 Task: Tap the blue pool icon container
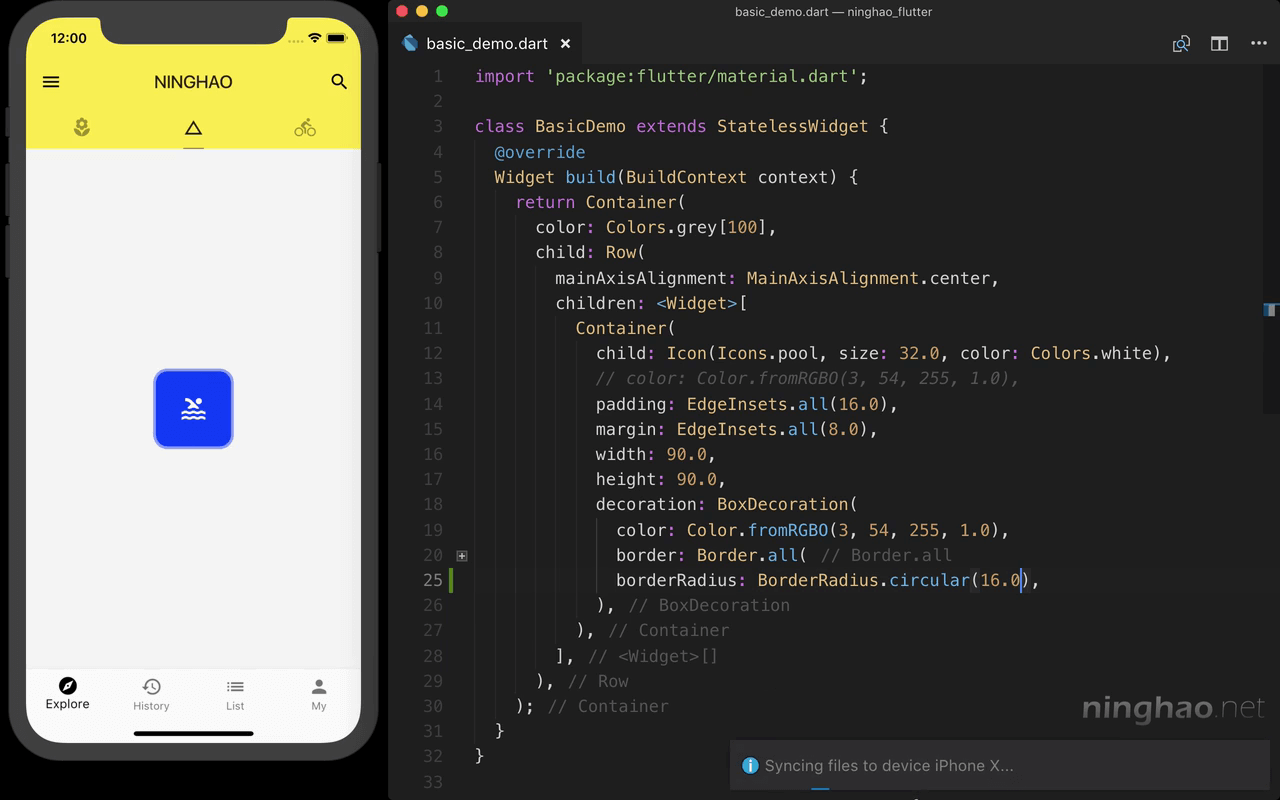click(193, 409)
